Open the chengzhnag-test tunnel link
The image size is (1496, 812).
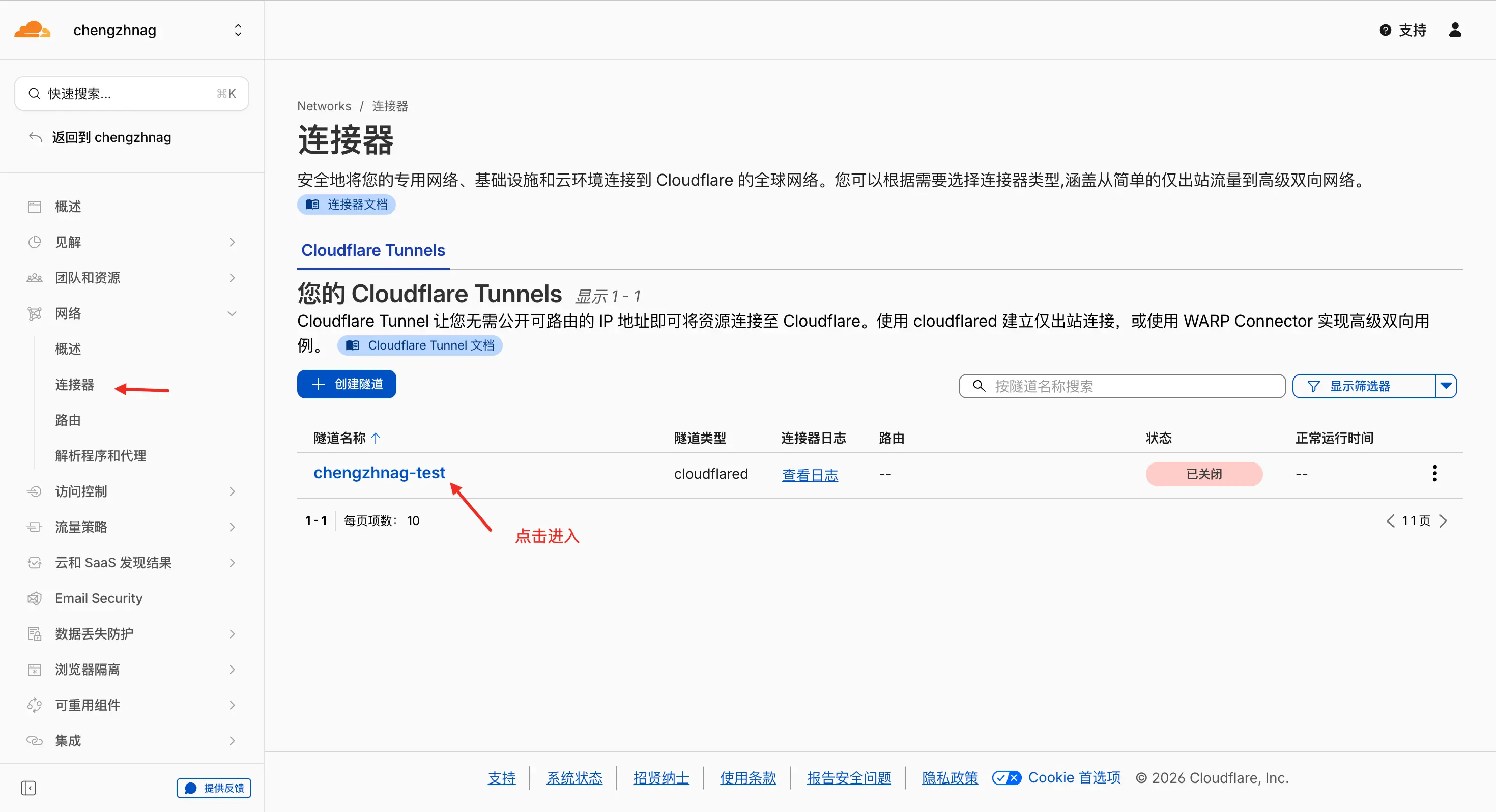(379, 473)
